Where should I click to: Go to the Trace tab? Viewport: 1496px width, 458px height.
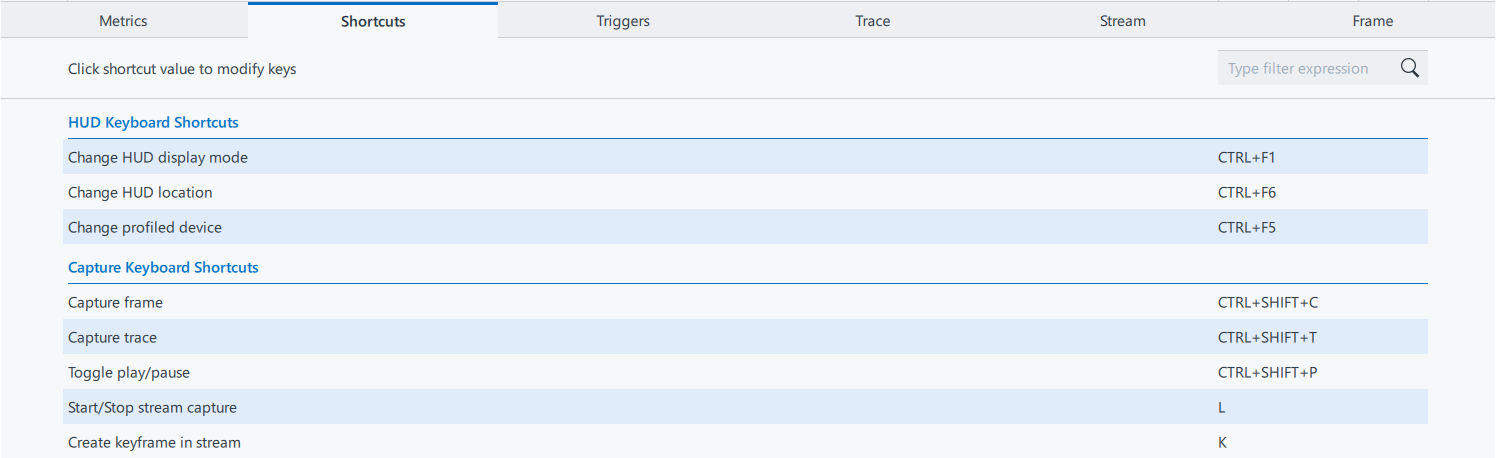[873, 21]
